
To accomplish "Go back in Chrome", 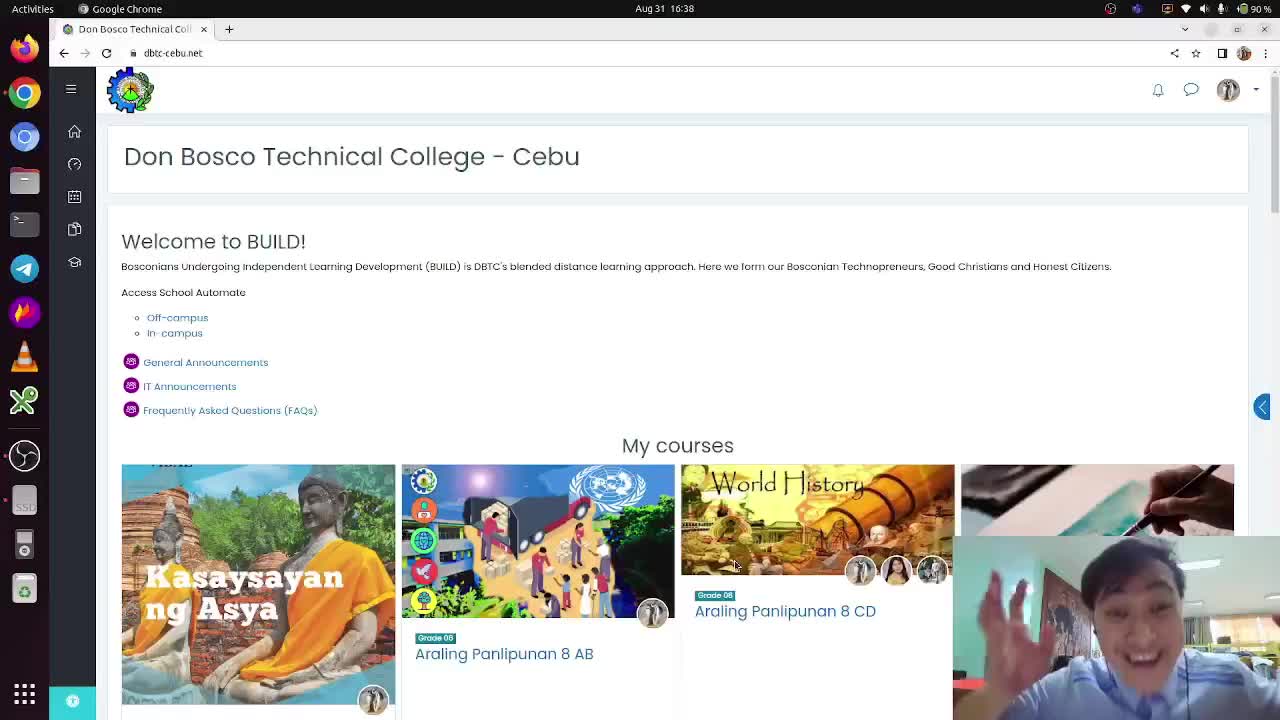I will (64, 53).
